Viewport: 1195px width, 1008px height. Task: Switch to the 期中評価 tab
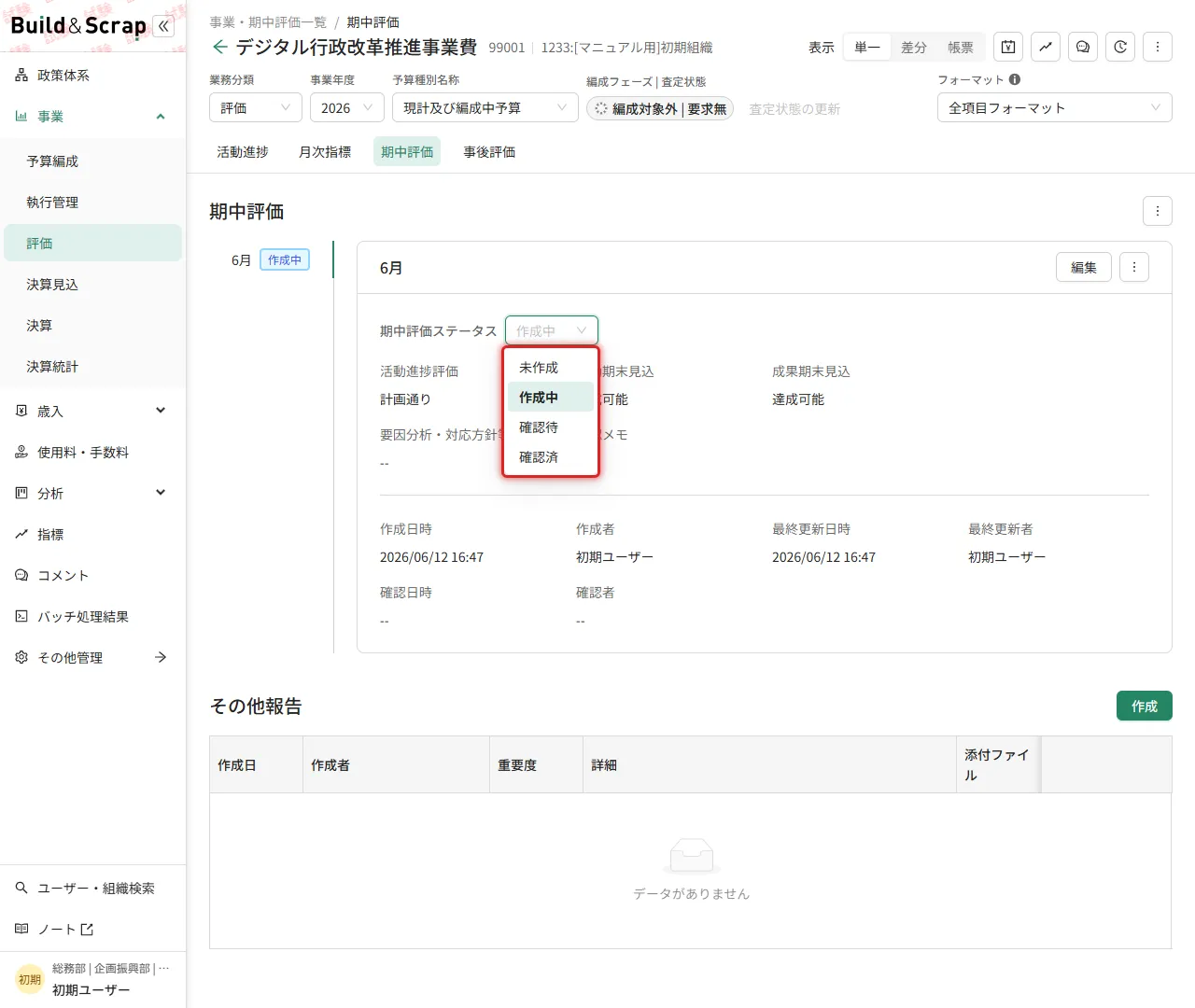click(x=407, y=151)
